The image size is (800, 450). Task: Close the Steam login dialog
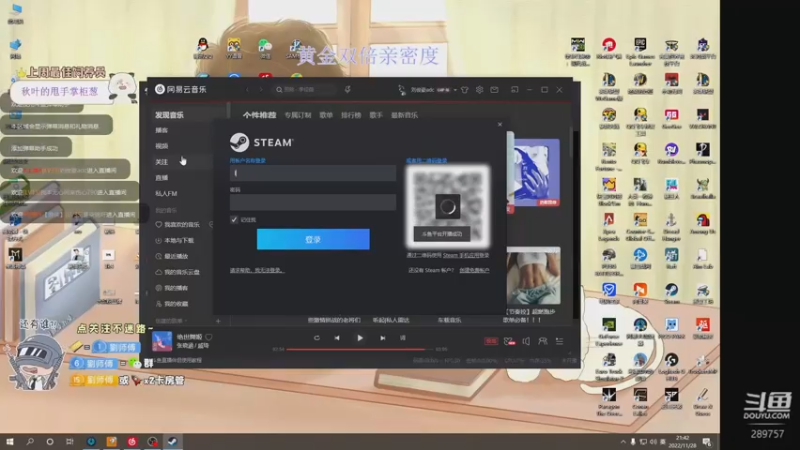pos(499,124)
